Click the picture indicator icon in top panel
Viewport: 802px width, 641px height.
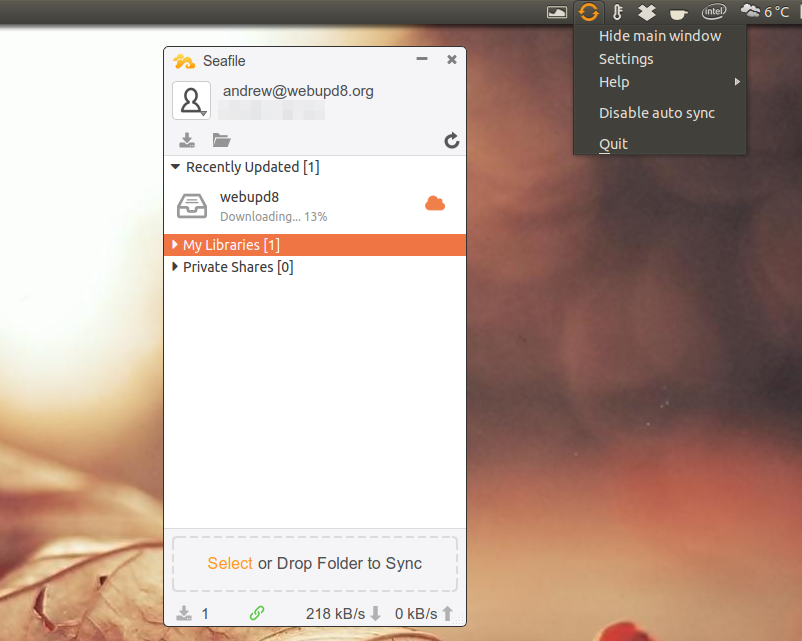click(x=557, y=12)
